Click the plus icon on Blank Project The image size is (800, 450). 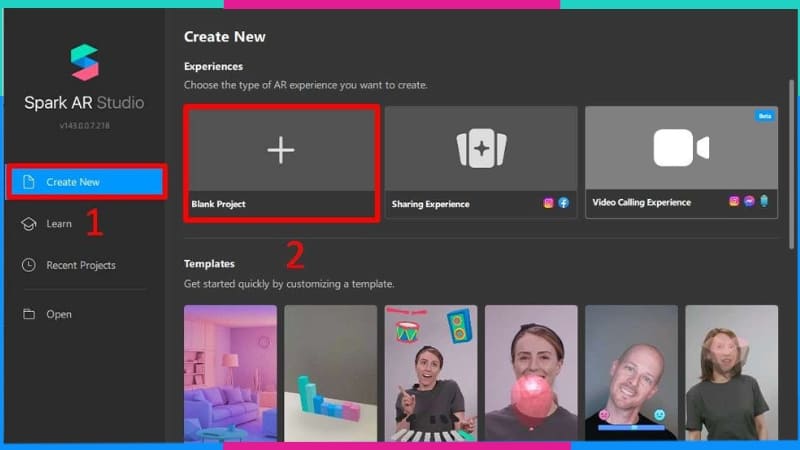tap(281, 150)
